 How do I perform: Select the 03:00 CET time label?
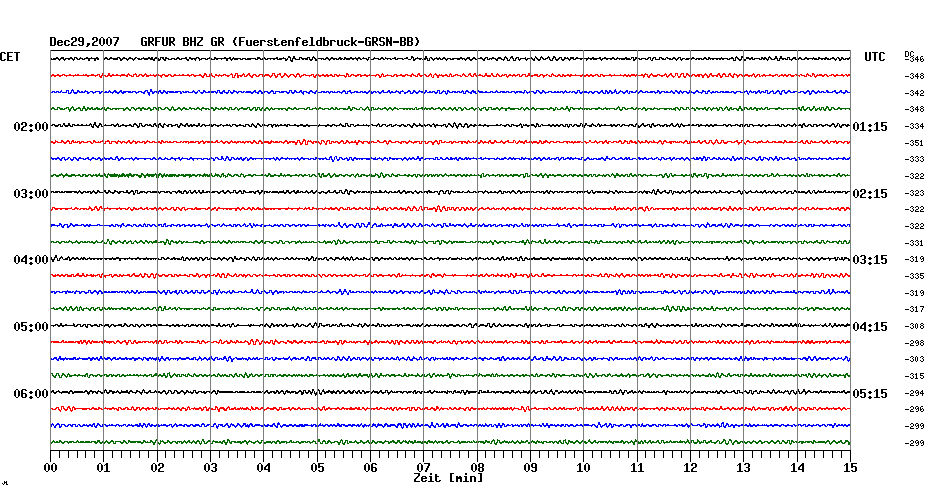(31, 194)
